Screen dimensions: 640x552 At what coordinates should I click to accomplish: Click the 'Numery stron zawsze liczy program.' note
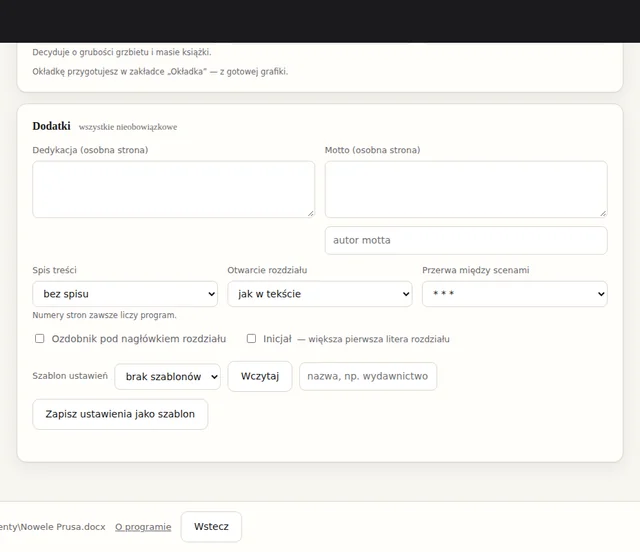click(104, 315)
